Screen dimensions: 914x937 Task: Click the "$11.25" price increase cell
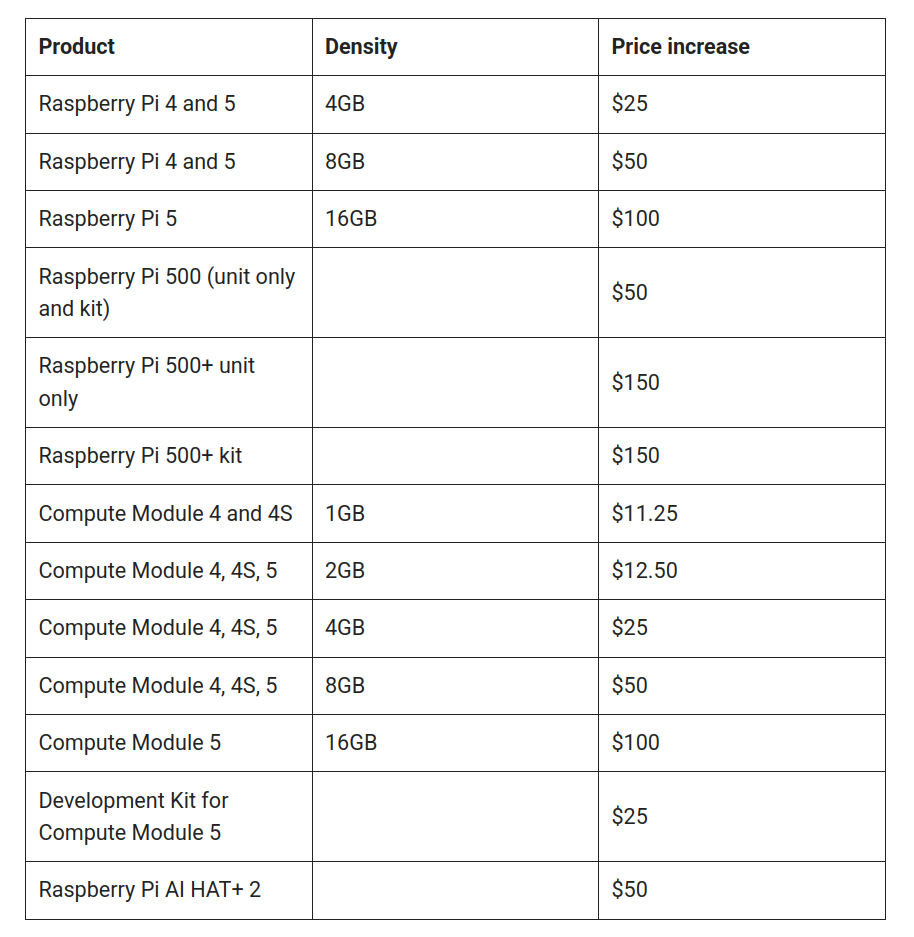point(644,514)
